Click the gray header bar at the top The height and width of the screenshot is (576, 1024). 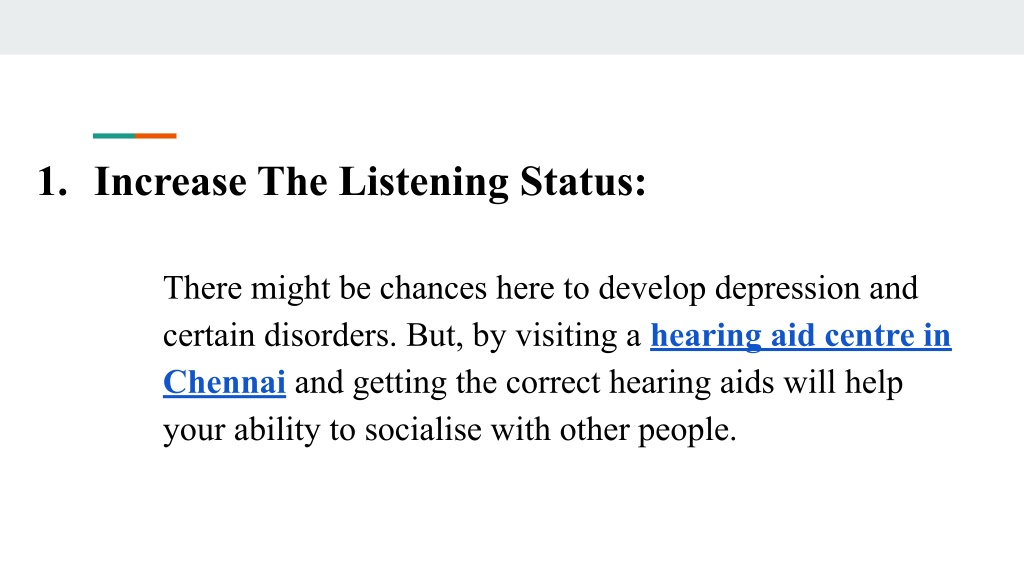(x=512, y=27)
